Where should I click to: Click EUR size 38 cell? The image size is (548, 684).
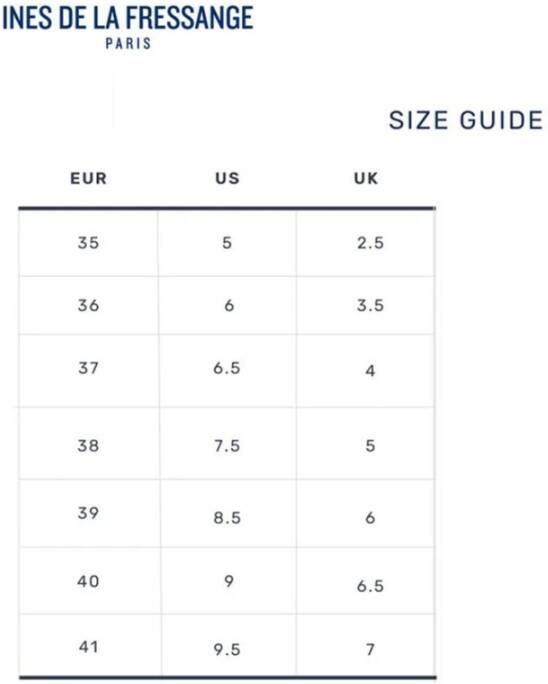[x=89, y=443]
